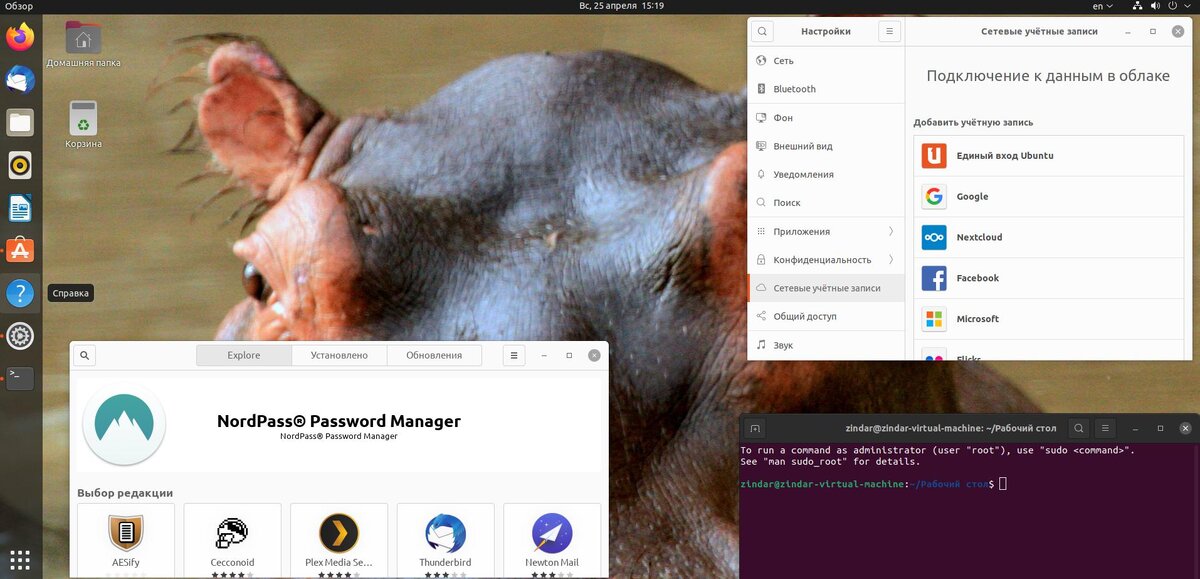Screen dimensions: 1200x579
Task: Open the Help (Справка) dock icon
Action: 20,293
